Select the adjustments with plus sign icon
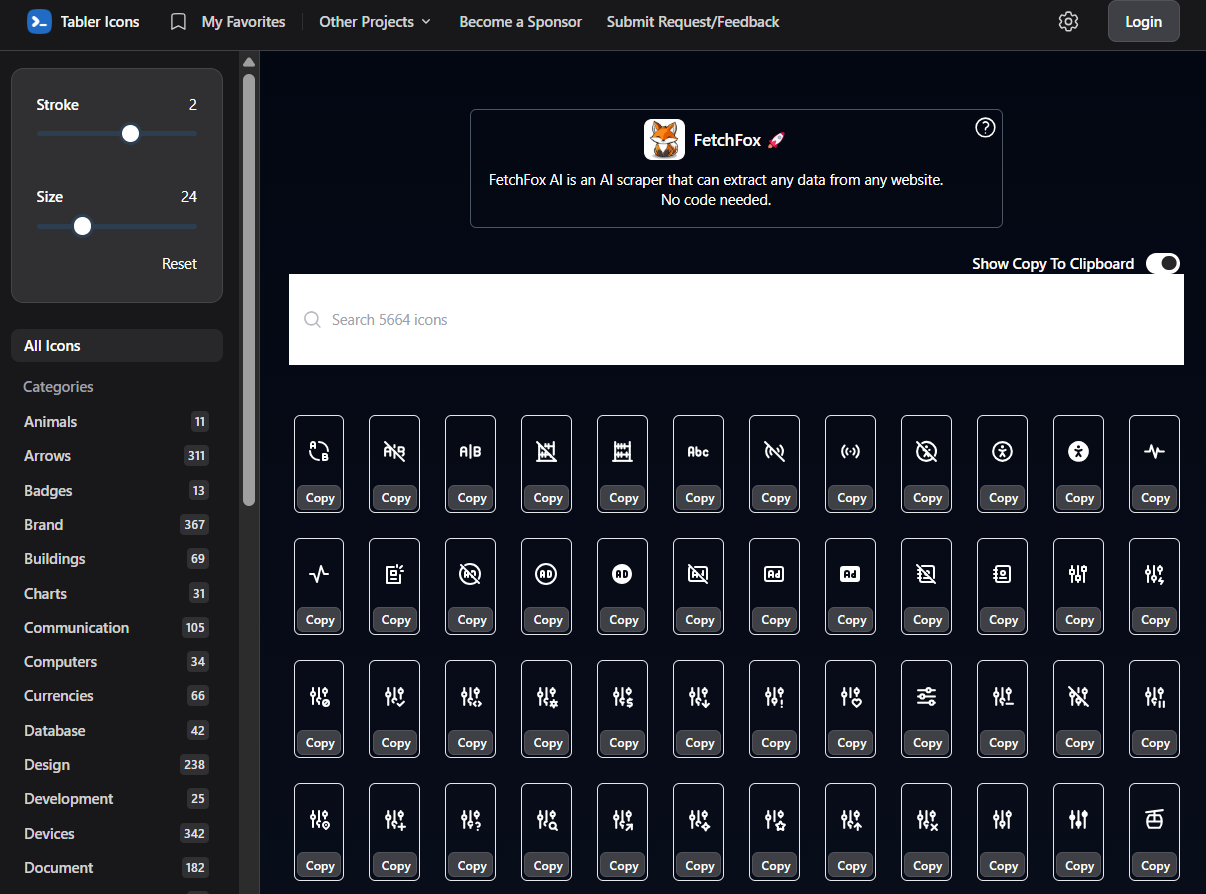The image size is (1206, 894). pyautogui.click(x=395, y=820)
